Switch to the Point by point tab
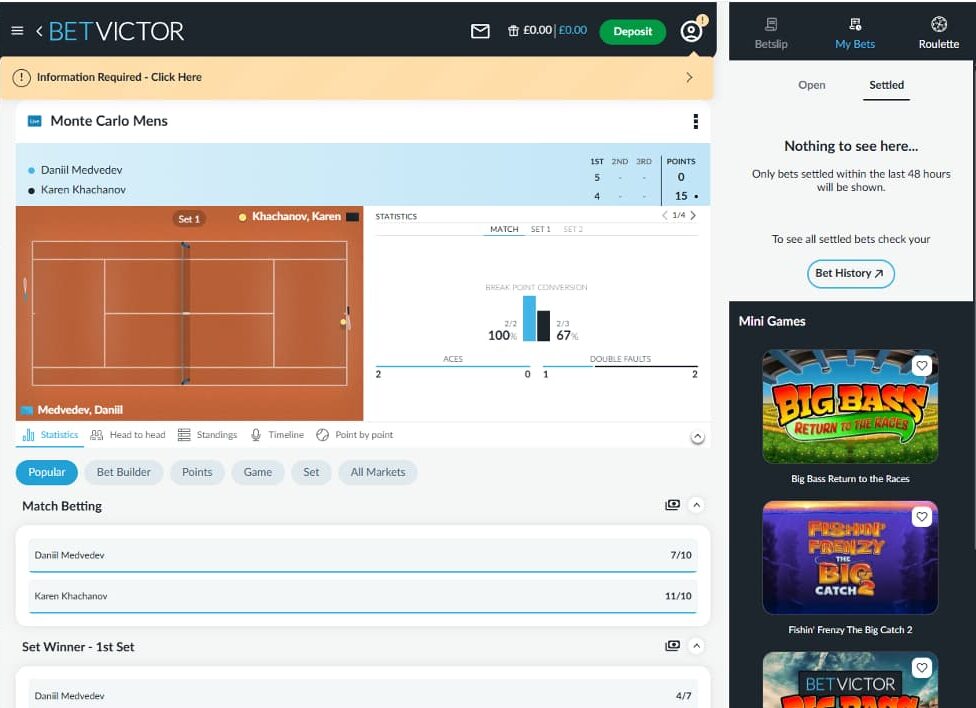Screen dimensions: 976x708 pos(355,435)
